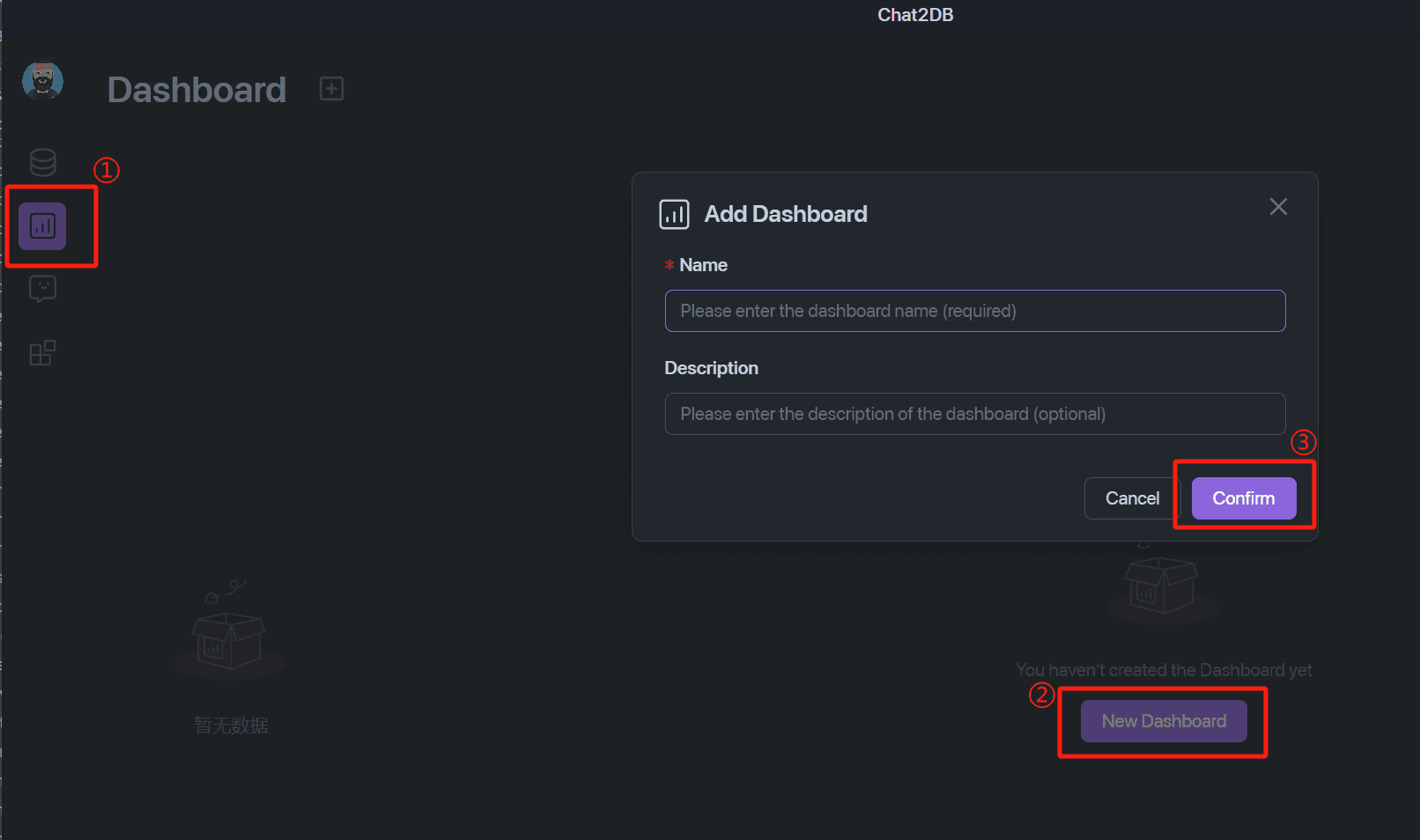Open the AI chat sidebar icon
The height and width of the screenshot is (840, 1420).
tap(42, 289)
